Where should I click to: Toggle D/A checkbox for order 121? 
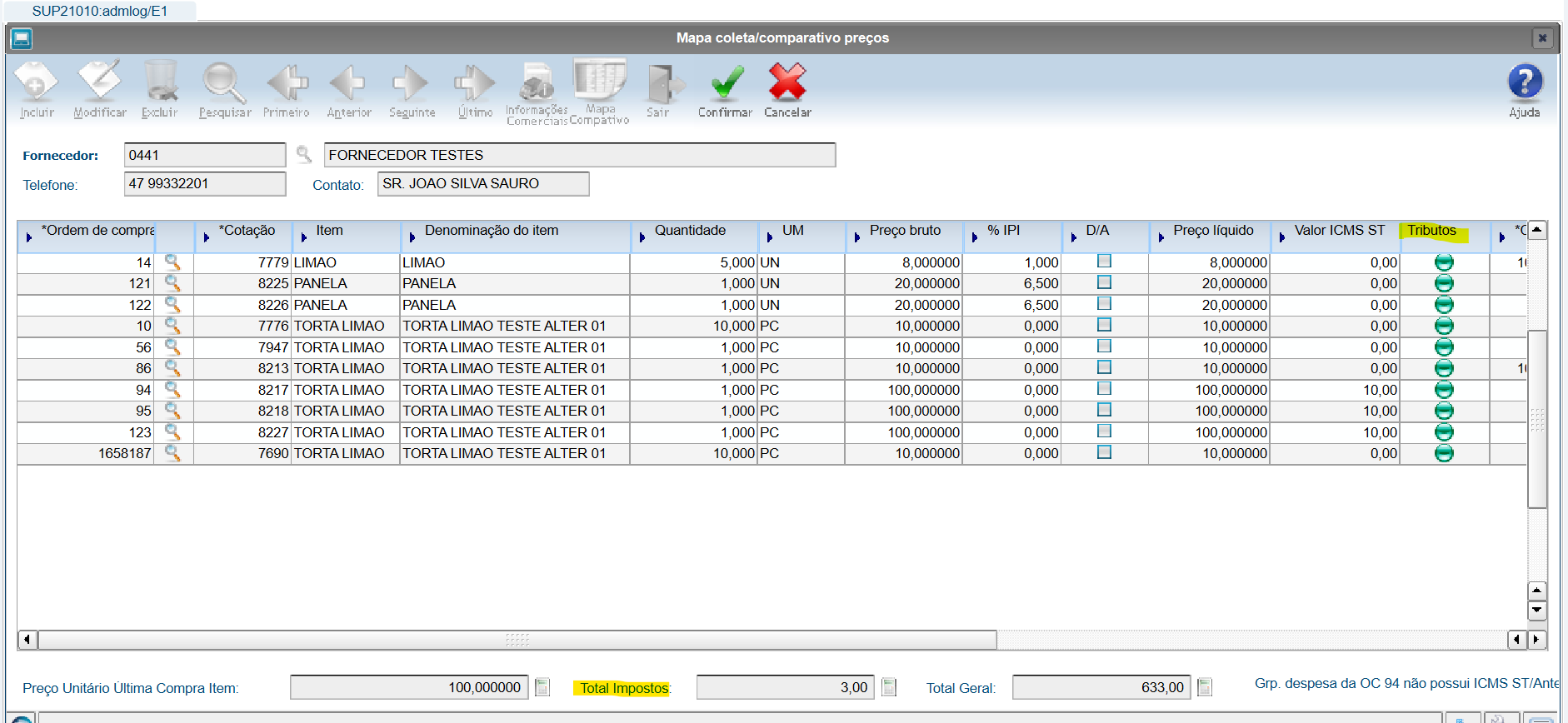click(x=1104, y=282)
